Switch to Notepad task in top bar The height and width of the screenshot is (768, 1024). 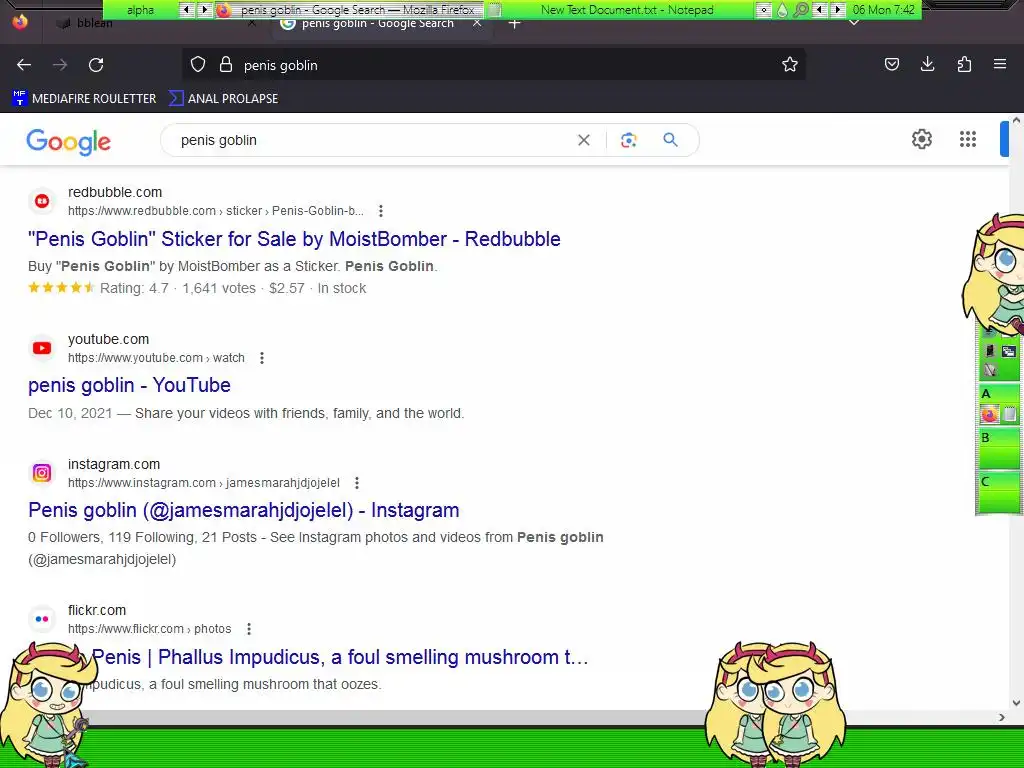[x=620, y=10]
